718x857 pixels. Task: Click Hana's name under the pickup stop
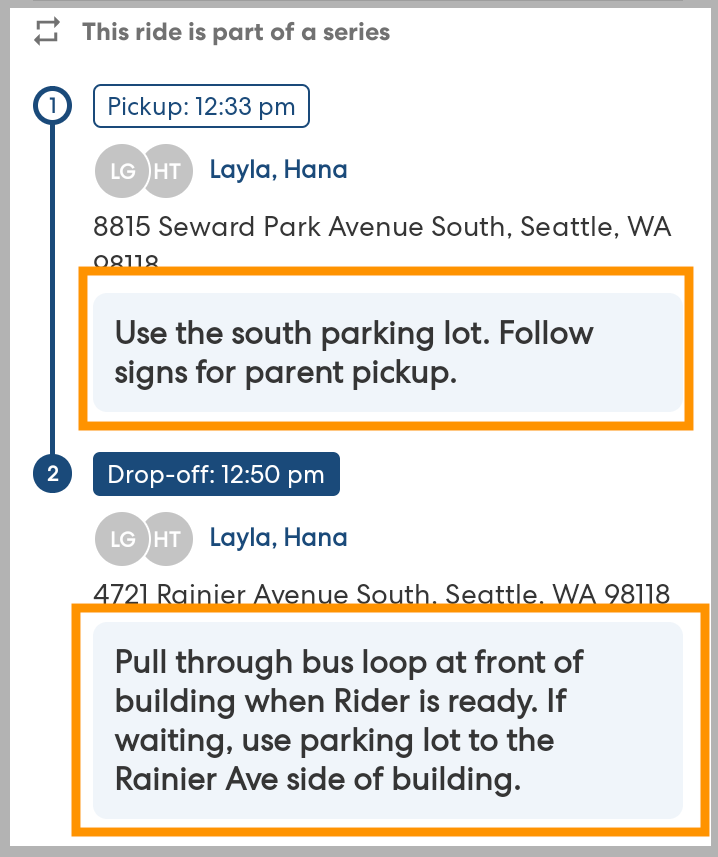pos(316,170)
